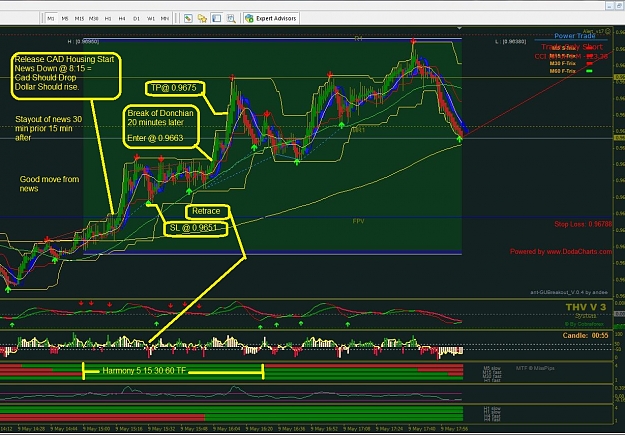Click the Stop Loss: 0.96788 label
This screenshot has height=435, width=625.
point(583,224)
